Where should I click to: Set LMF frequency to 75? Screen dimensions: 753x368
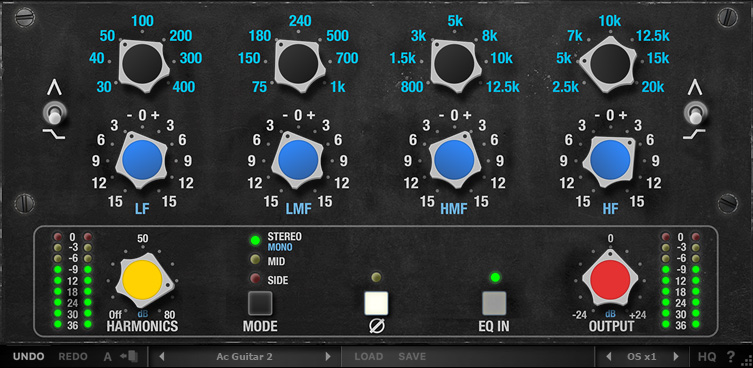(259, 86)
